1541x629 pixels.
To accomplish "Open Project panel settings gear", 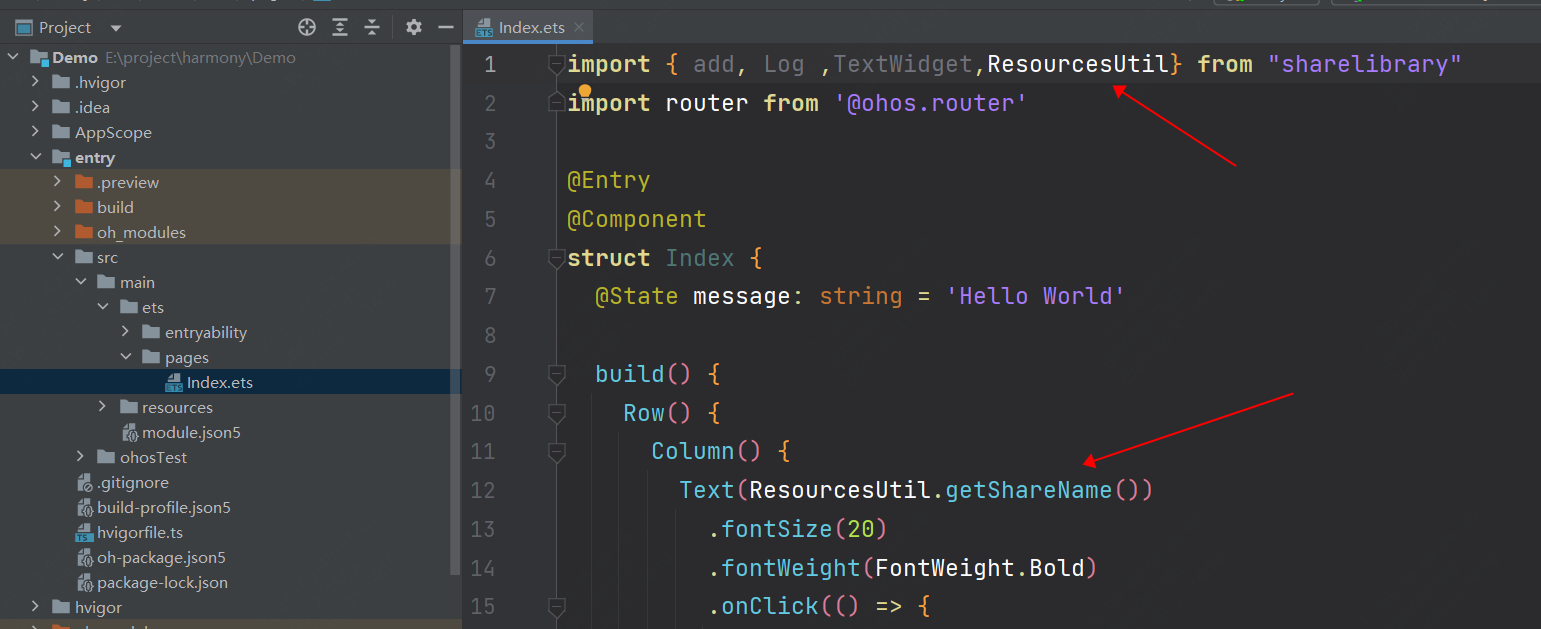I will [x=414, y=27].
